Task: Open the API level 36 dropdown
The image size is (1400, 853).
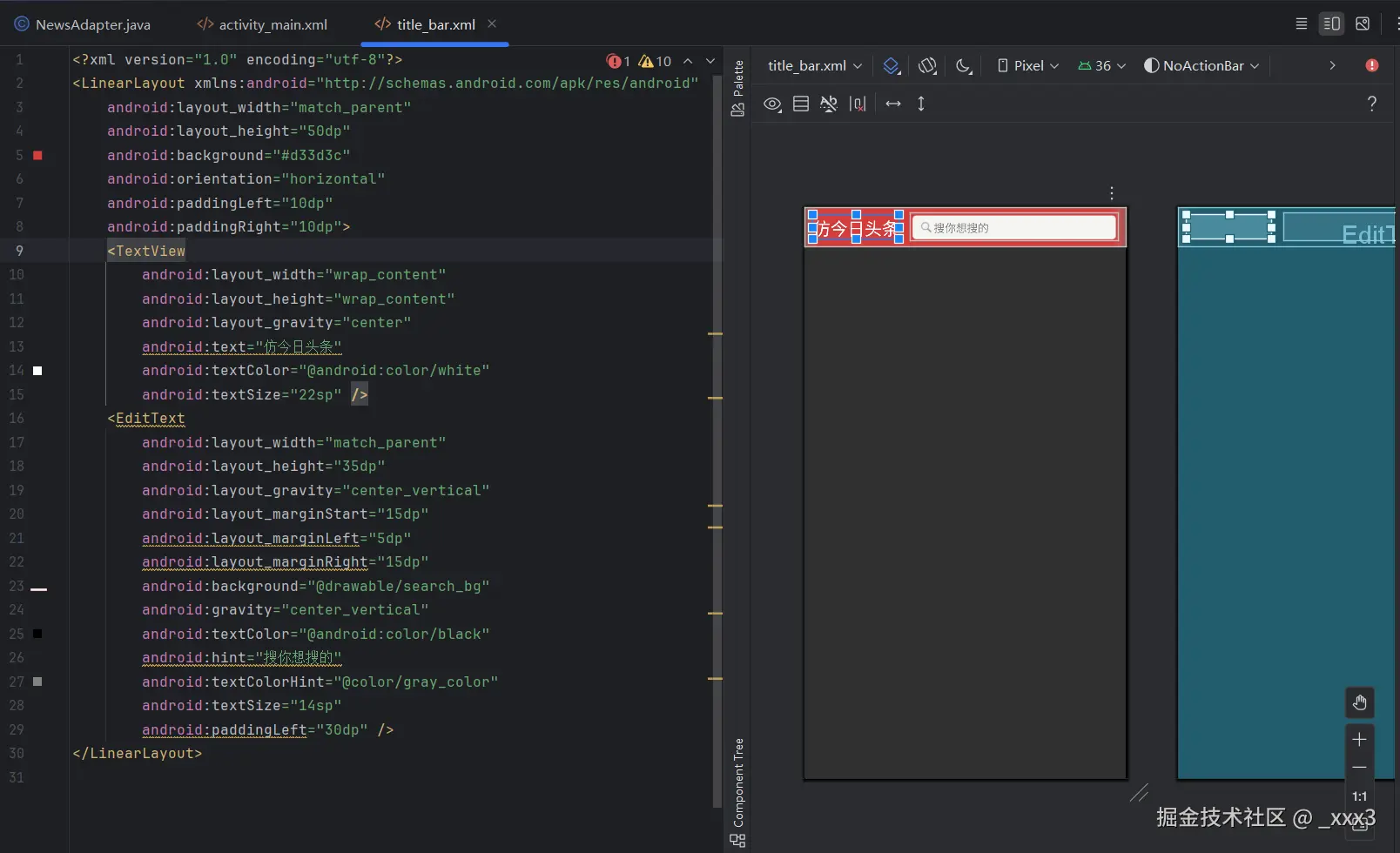Action: tap(1102, 66)
